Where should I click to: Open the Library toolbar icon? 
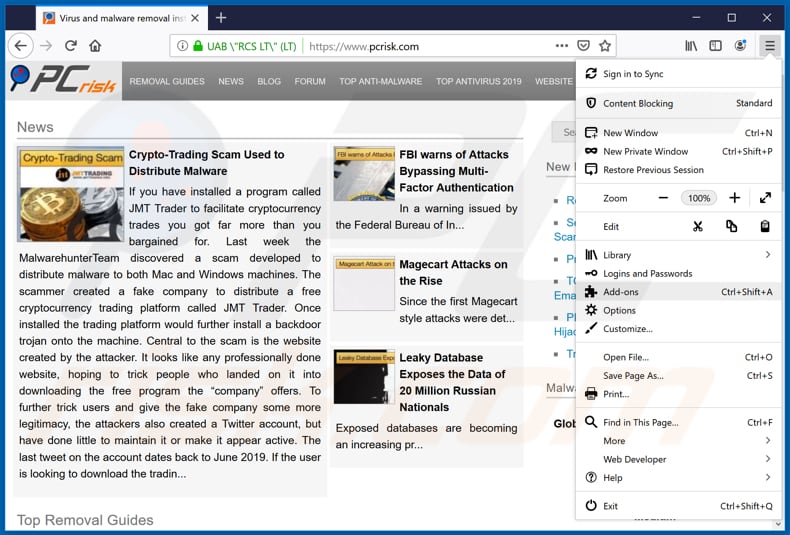coord(691,46)
